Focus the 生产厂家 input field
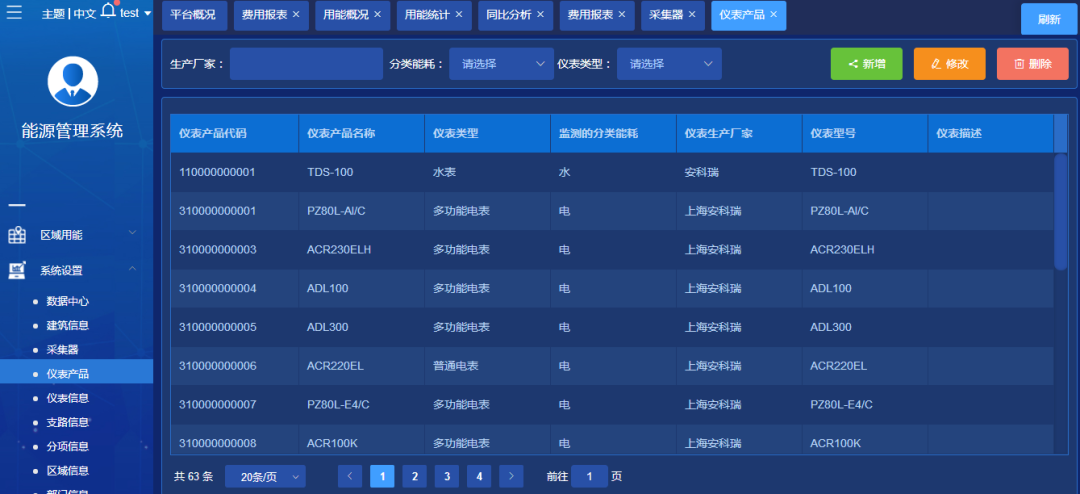The image size is (1080, 494). [307, 64]
